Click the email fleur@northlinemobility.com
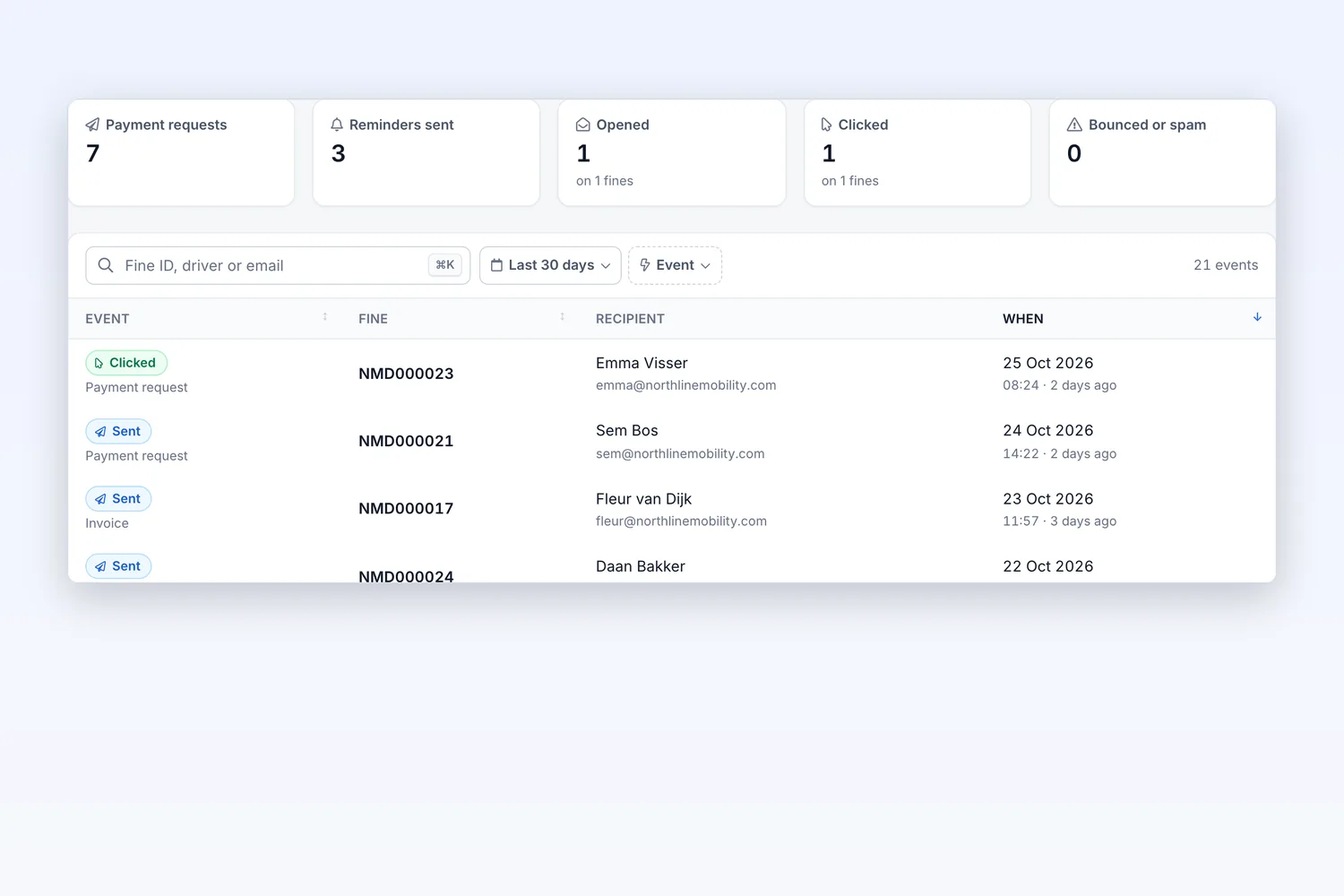The height and width of the screenshot is (896, 1344). tap(681, 521)
